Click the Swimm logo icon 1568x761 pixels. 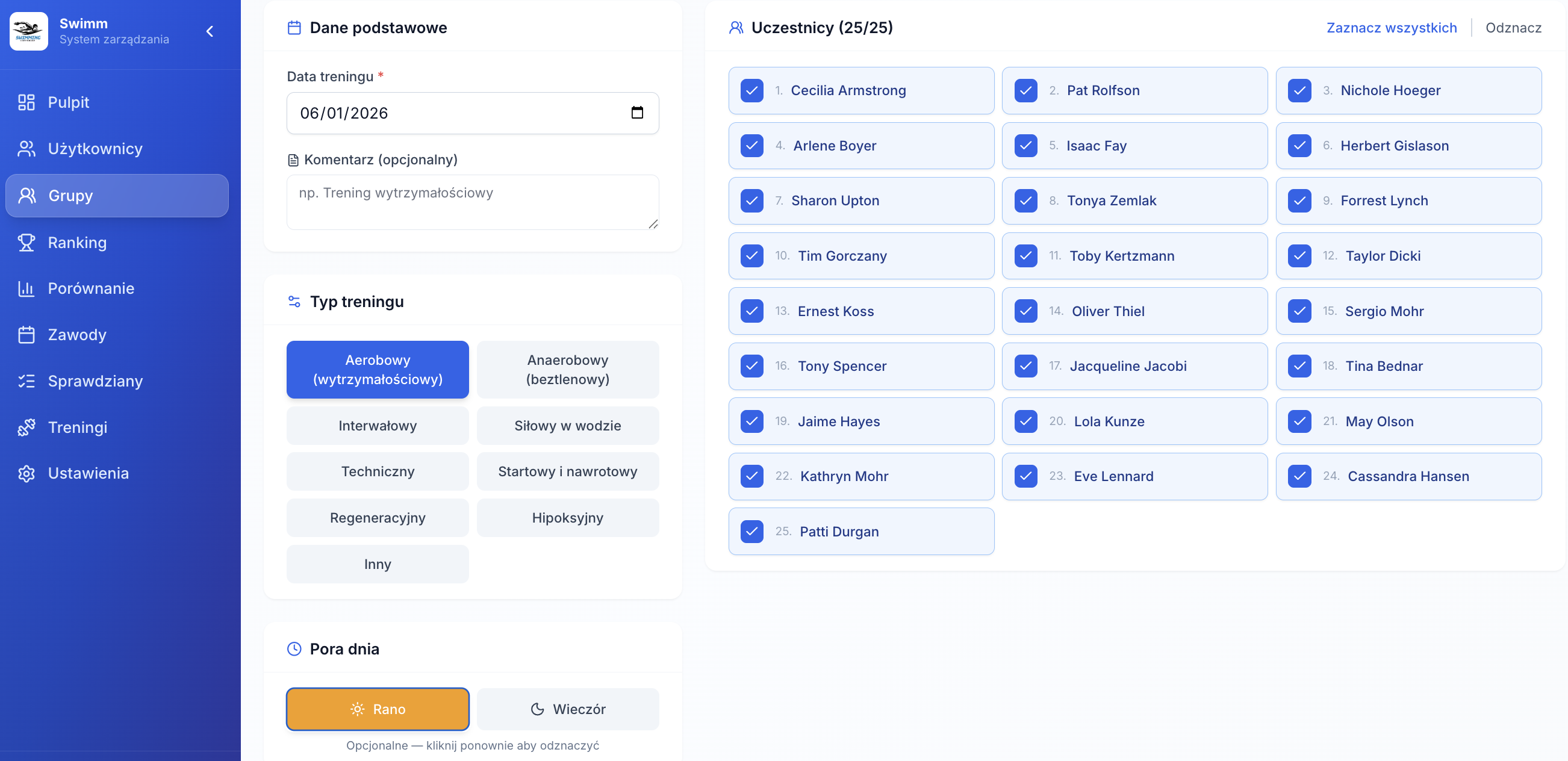(29, 31)
